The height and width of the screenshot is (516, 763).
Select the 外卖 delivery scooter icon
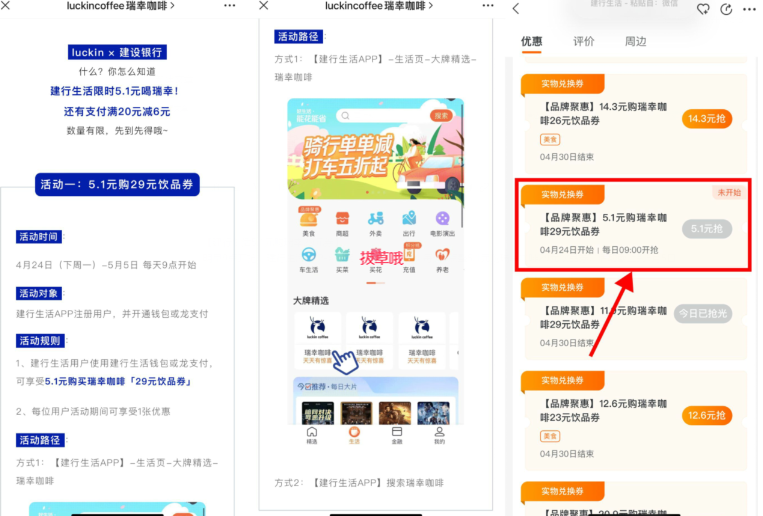pos(375,219)
